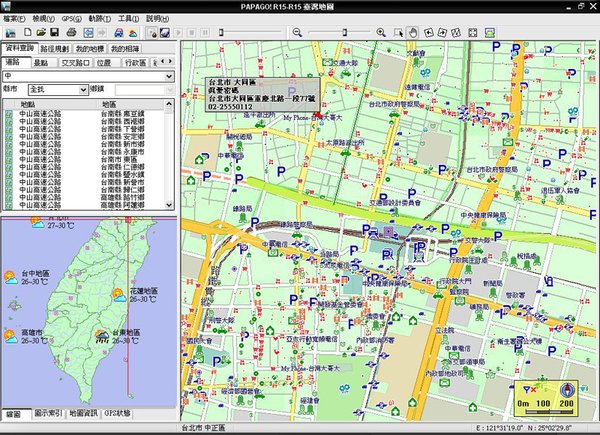600x435 pixels.
Task: Select the 交叉路口 search tab
Action: [x=74, y=61]
